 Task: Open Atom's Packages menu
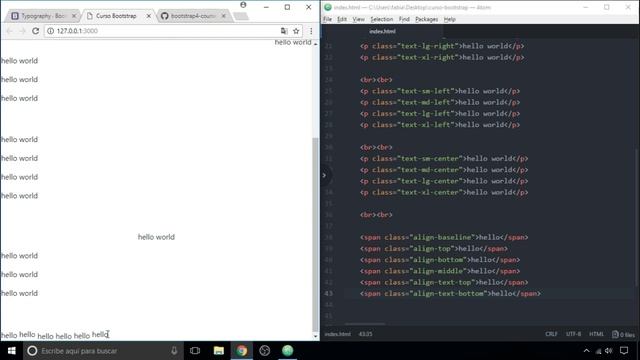point(427,19)
